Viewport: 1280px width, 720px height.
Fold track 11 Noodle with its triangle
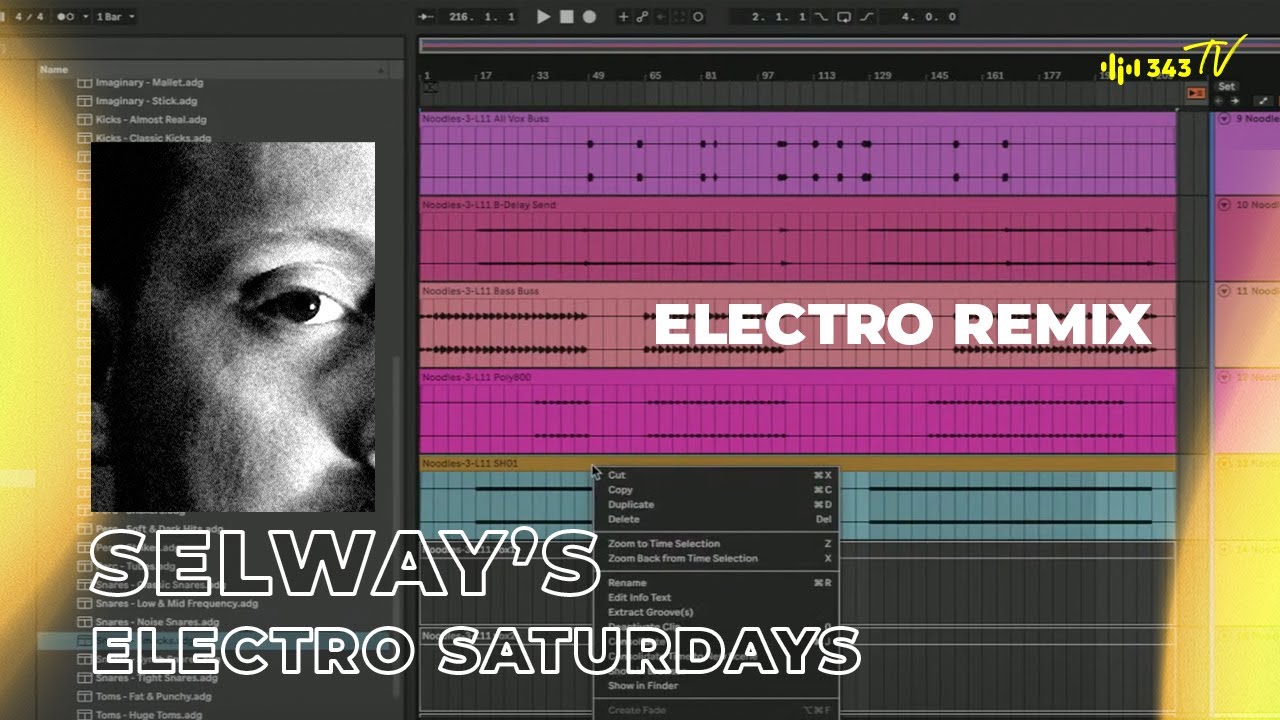(x=1224, y=291)
